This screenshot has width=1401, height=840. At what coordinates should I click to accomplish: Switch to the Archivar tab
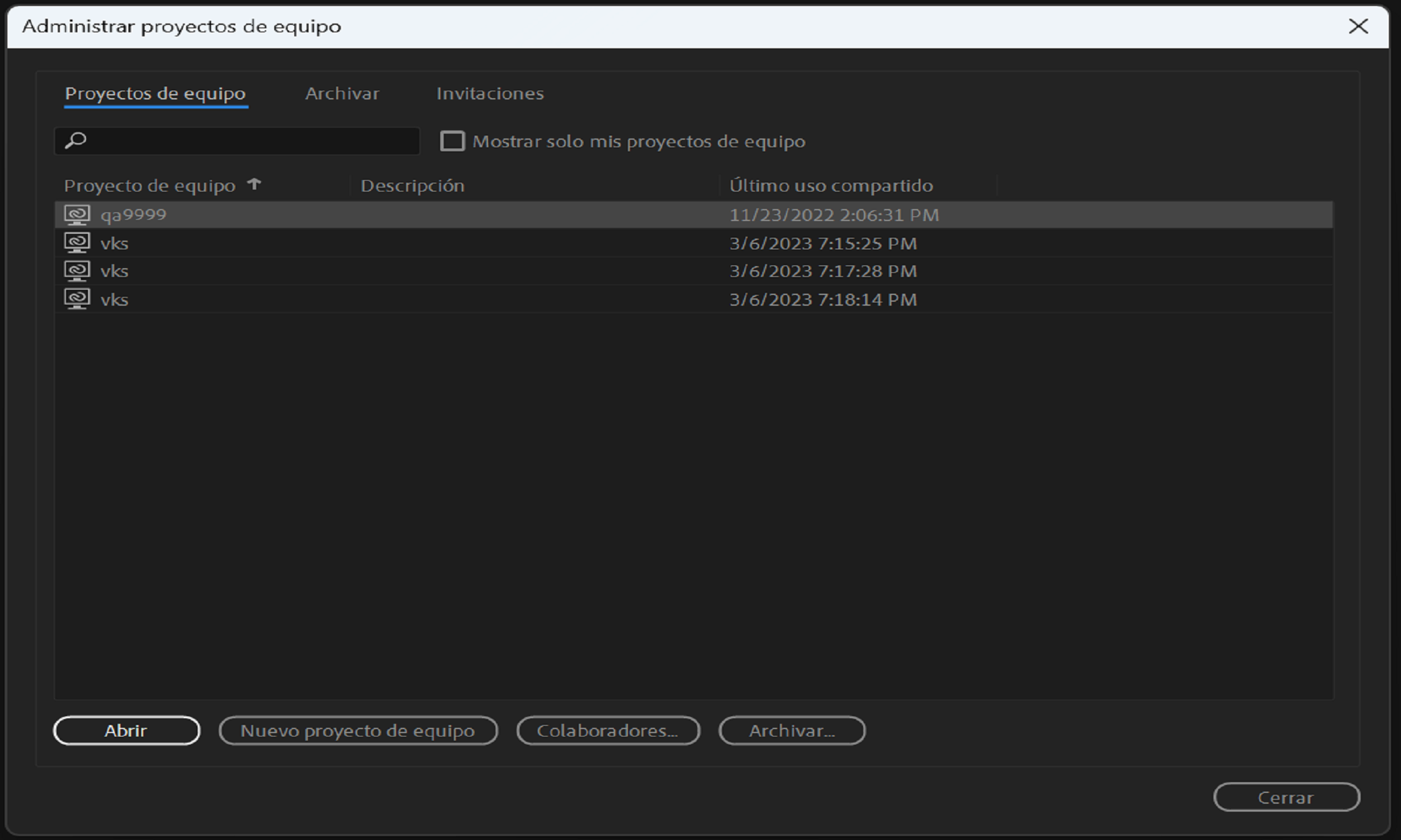(342, 93)
